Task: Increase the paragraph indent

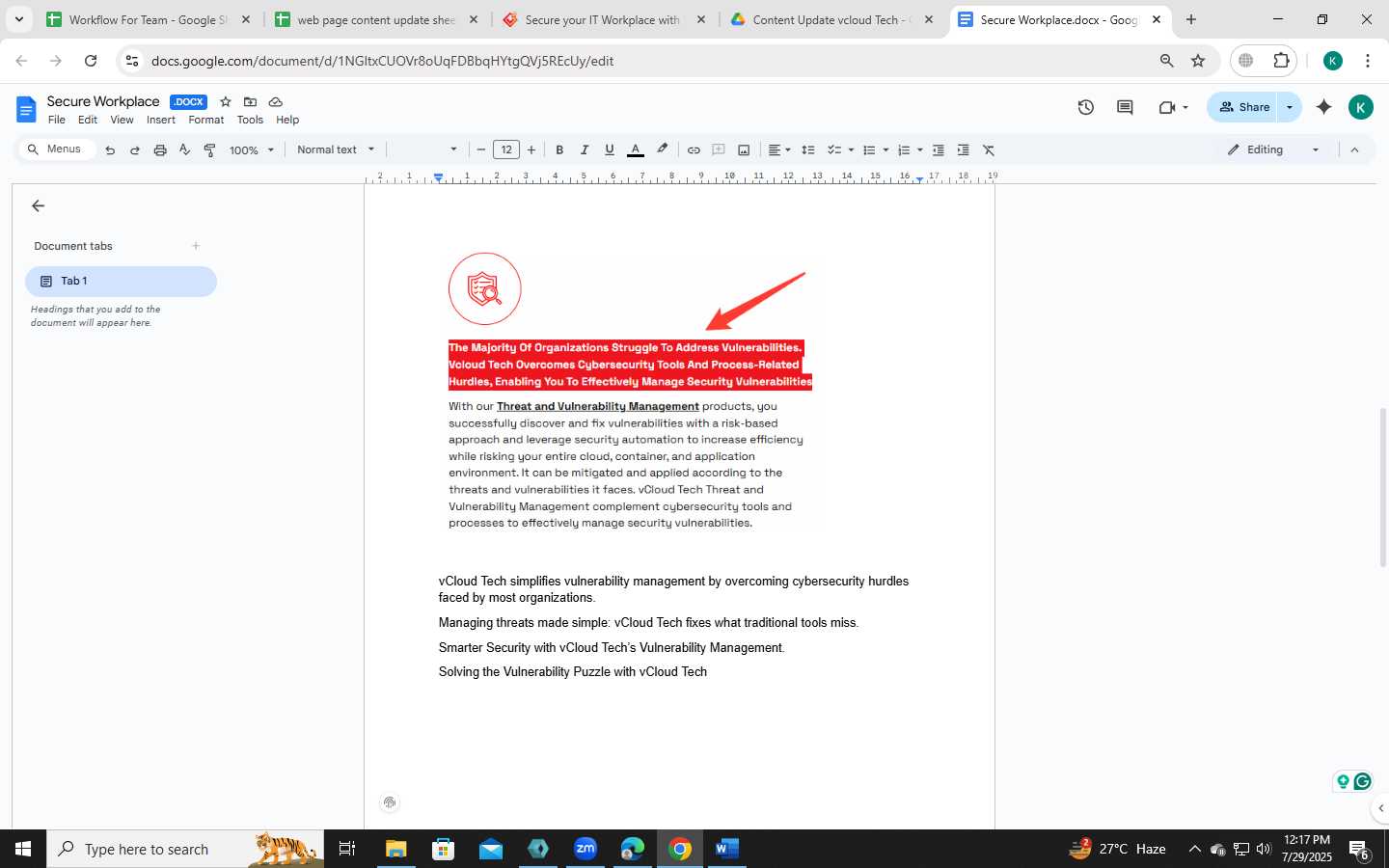Action: tap(963, 149)
